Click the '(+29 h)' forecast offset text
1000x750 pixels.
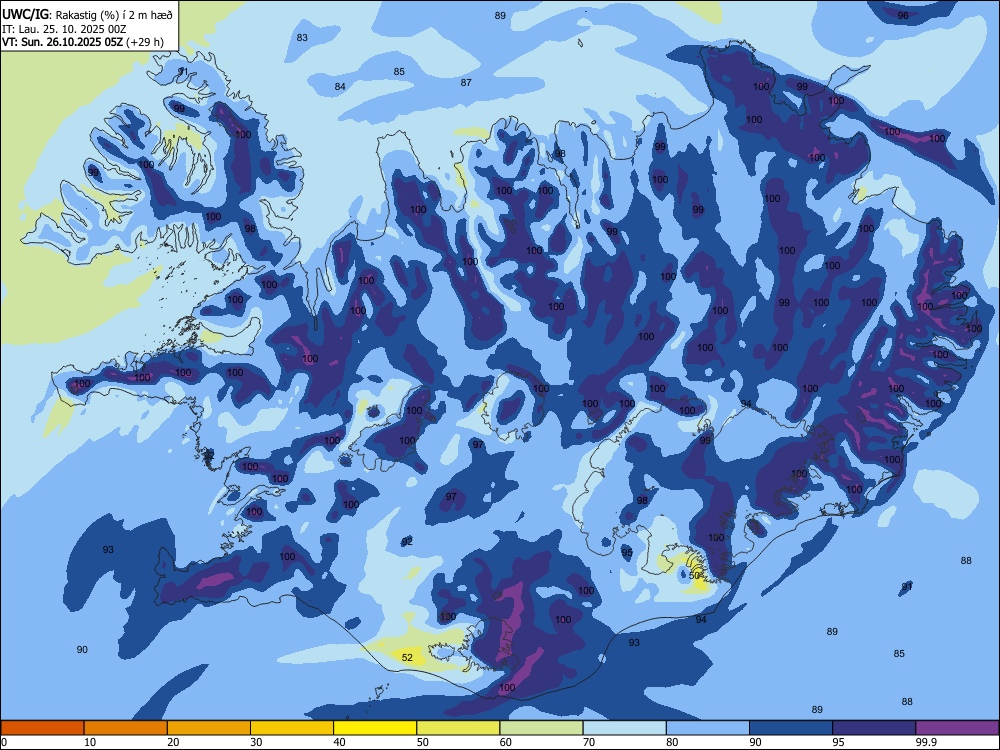(145, 43)
